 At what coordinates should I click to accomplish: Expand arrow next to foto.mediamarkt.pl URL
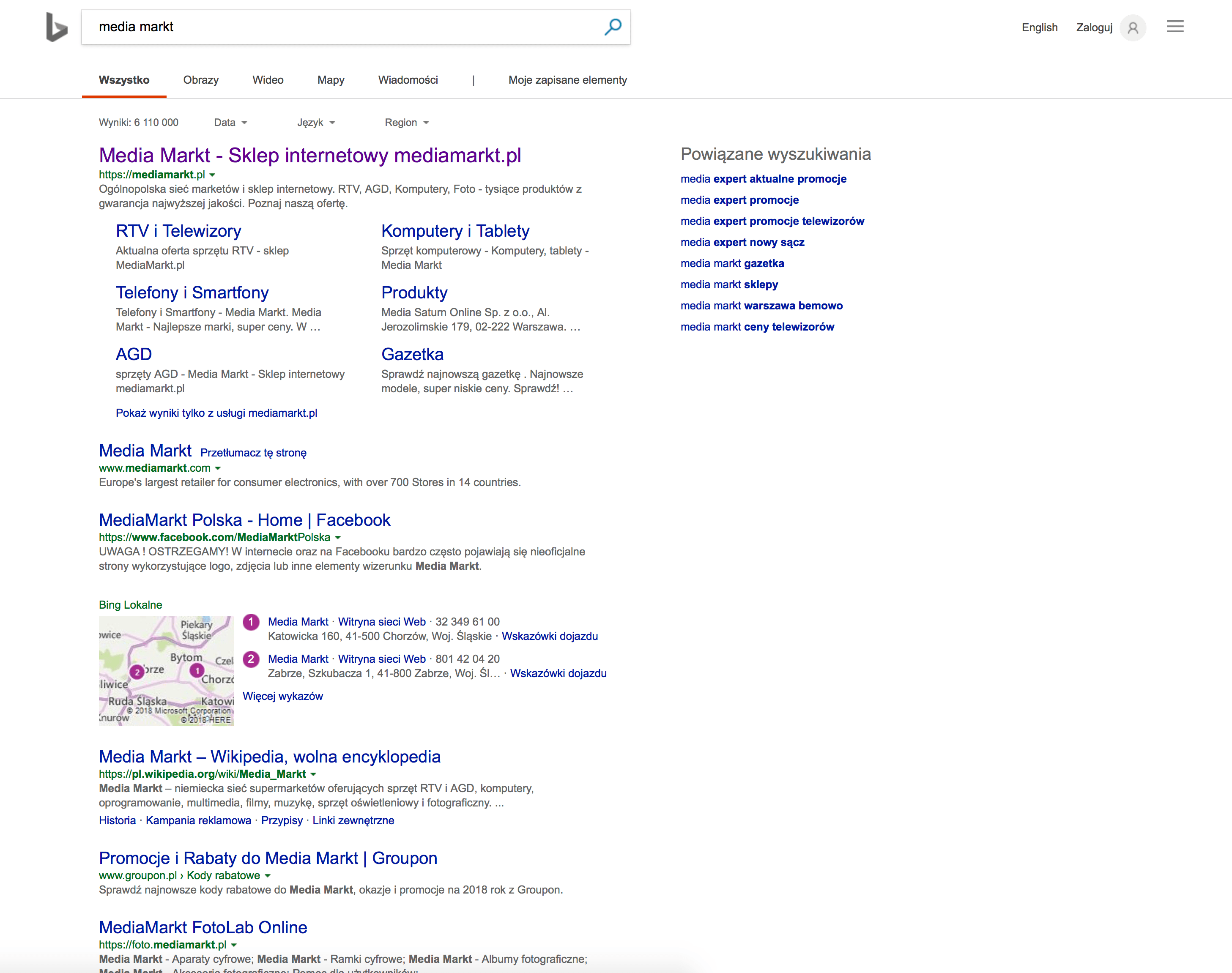234,945
